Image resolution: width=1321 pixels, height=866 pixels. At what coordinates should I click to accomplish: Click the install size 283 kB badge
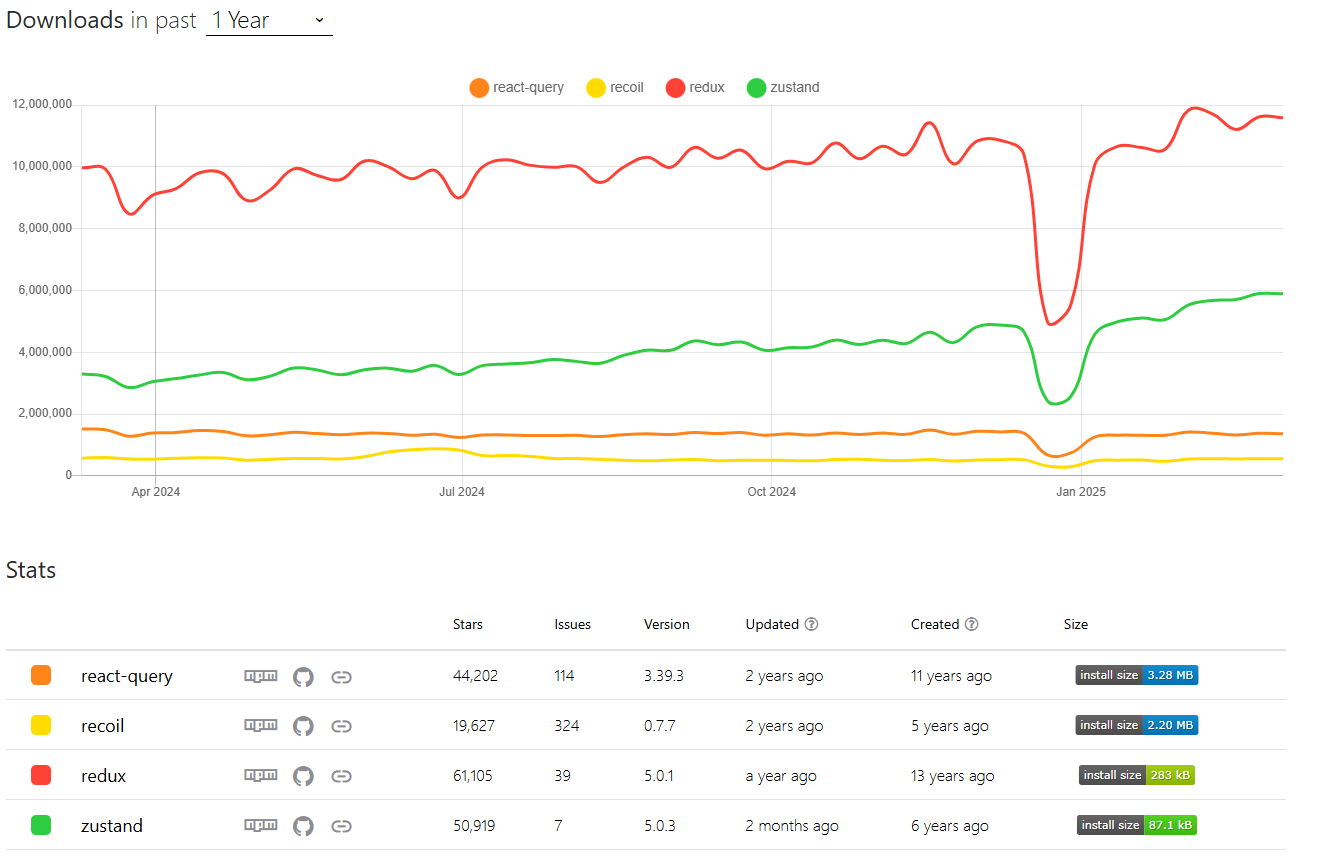coord(1137,775)
